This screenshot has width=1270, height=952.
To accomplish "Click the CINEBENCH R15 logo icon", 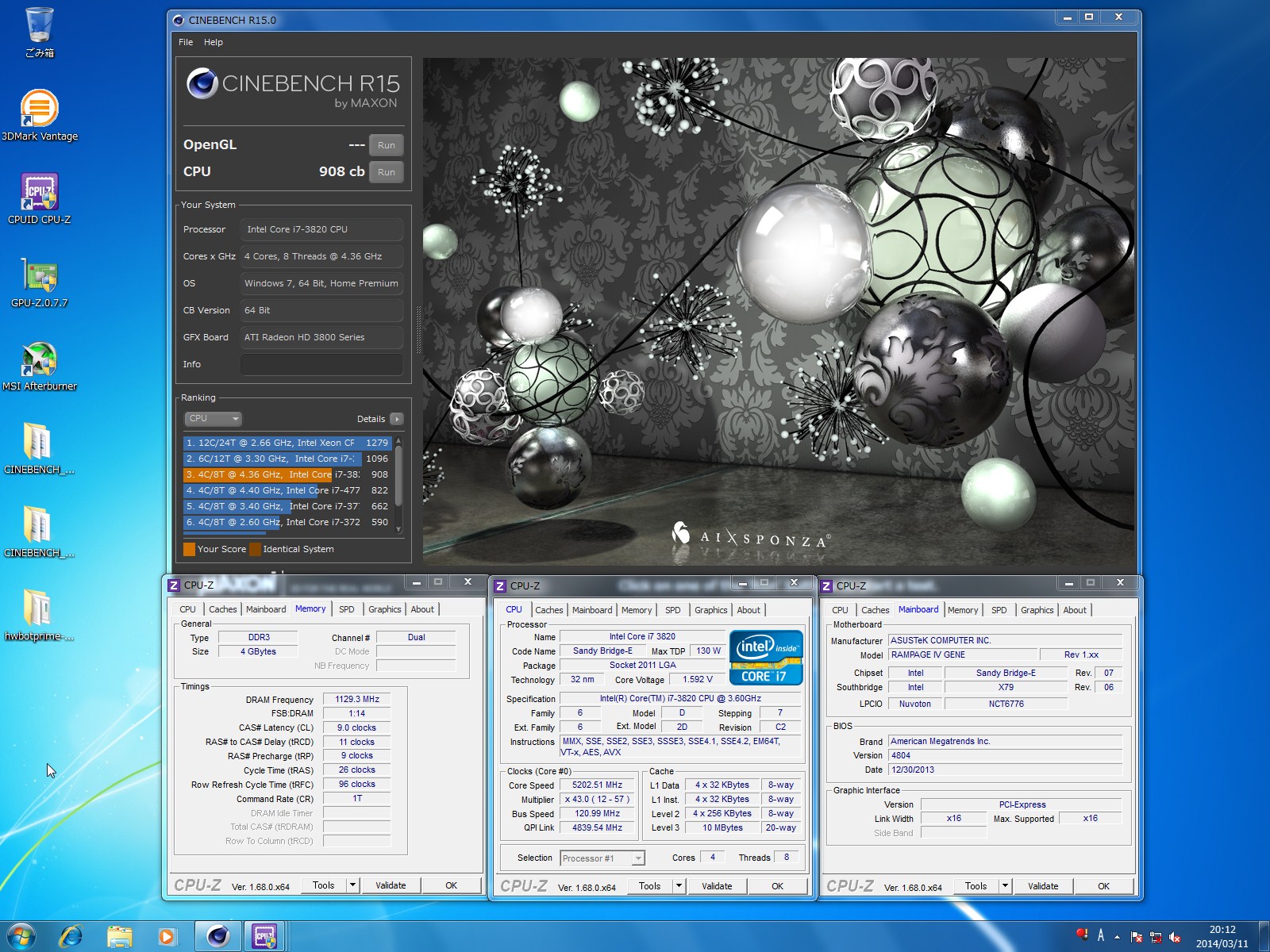I will click(202, 83).
